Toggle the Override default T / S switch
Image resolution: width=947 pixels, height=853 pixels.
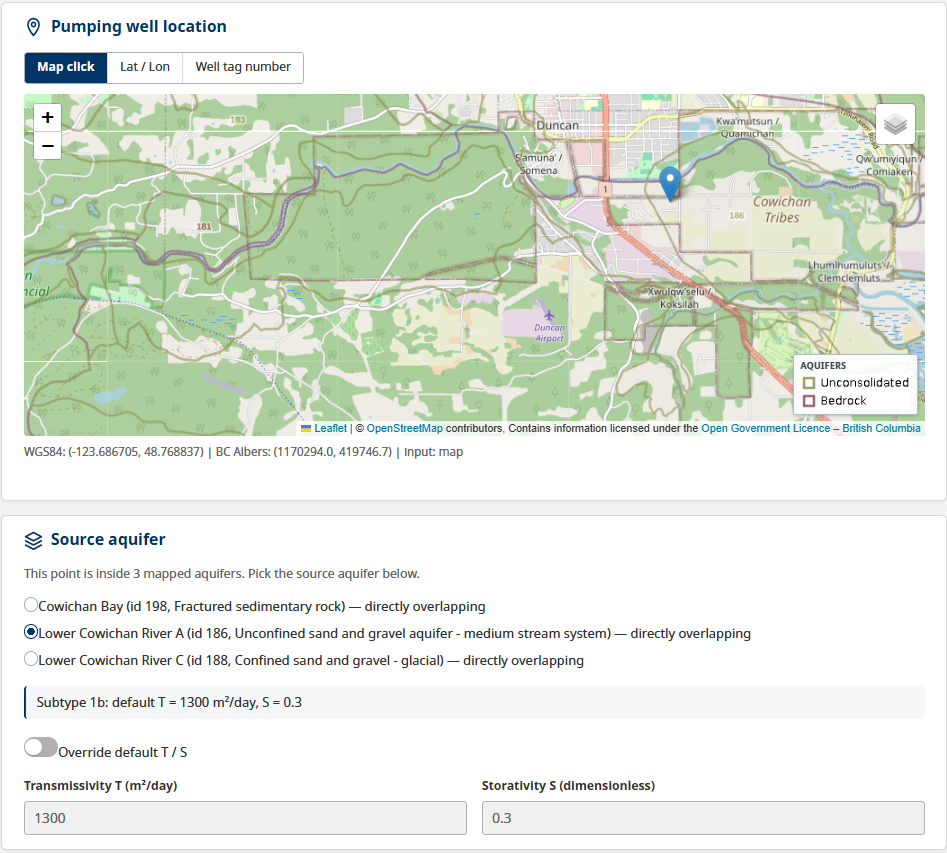click(41, 747)
